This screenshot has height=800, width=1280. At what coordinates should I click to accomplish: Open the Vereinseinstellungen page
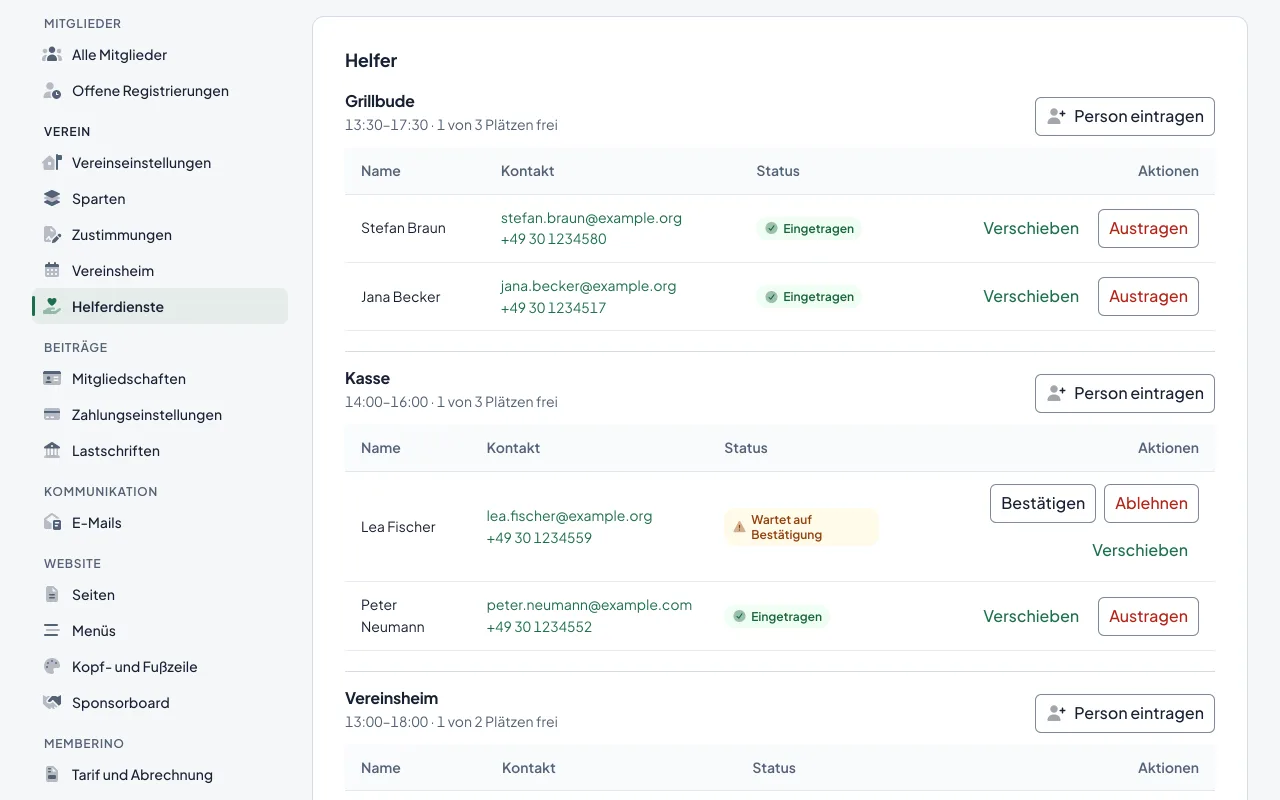[x=160, y=163]
